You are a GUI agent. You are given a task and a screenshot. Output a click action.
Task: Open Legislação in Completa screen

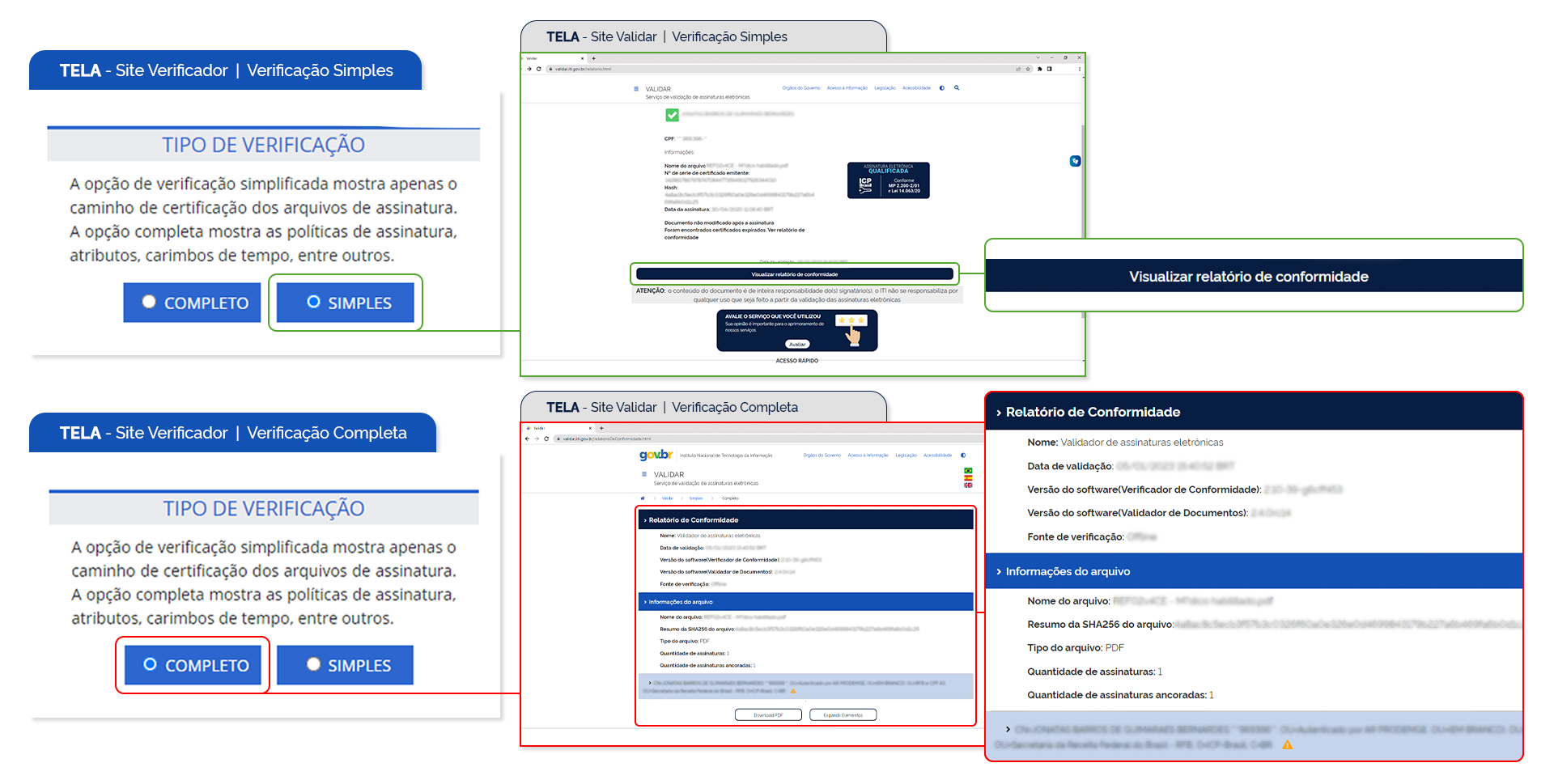906,456
